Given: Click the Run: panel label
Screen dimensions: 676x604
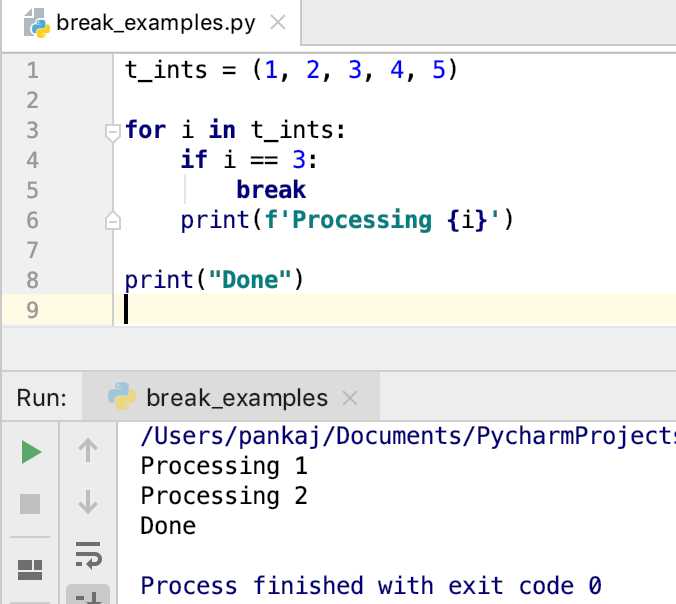Looking at the screenshot, I should click(42, 397).
